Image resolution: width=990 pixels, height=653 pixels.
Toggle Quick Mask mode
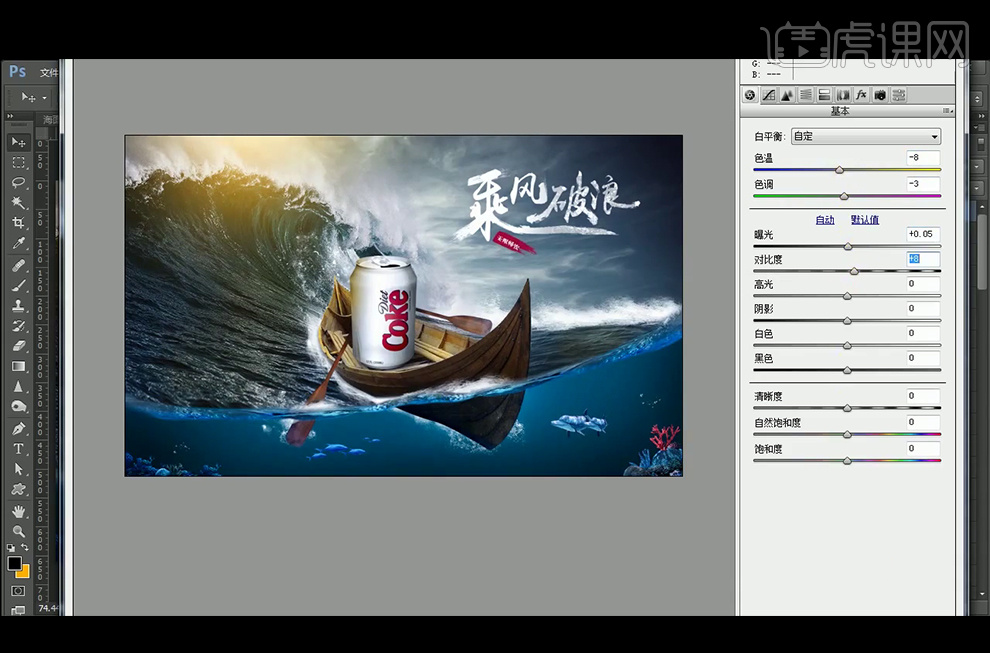point(18,591)
